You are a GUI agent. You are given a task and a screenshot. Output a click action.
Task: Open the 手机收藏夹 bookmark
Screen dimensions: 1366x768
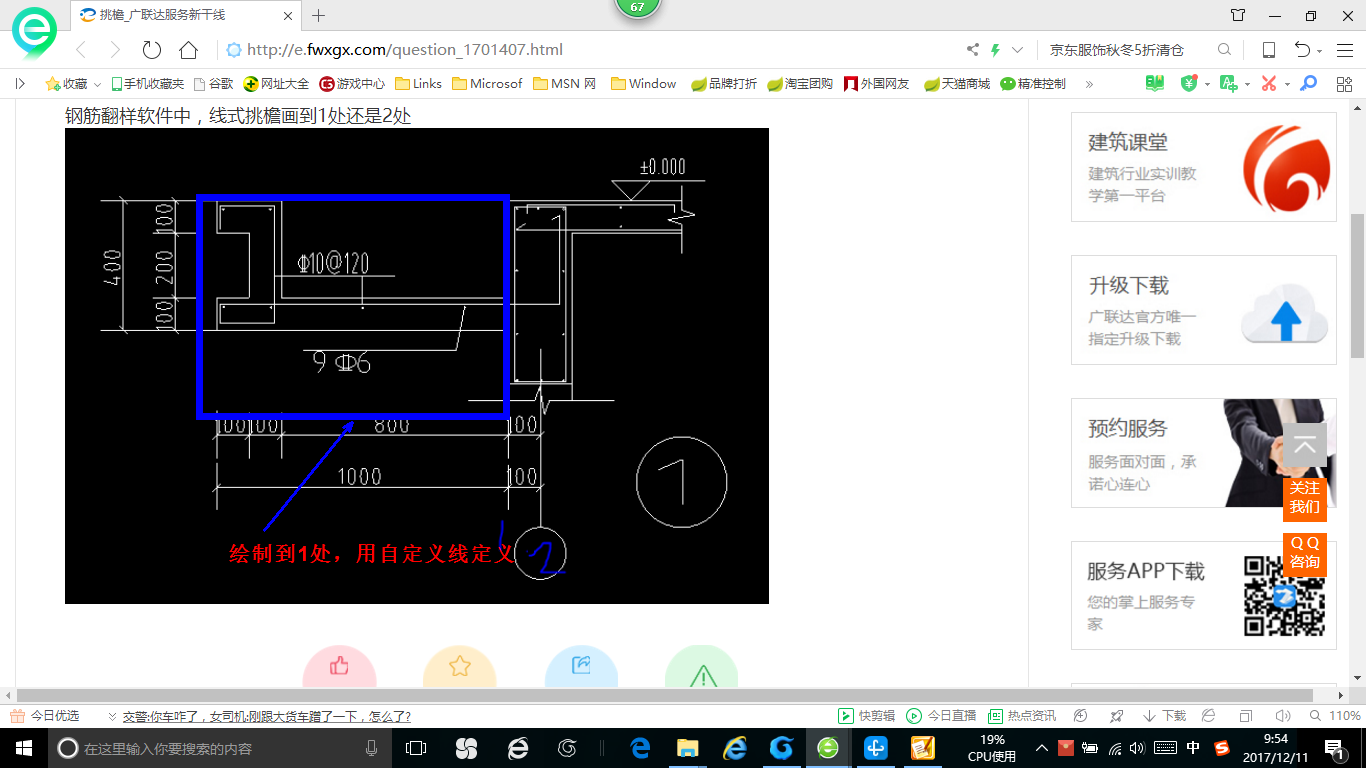(147, 84)
